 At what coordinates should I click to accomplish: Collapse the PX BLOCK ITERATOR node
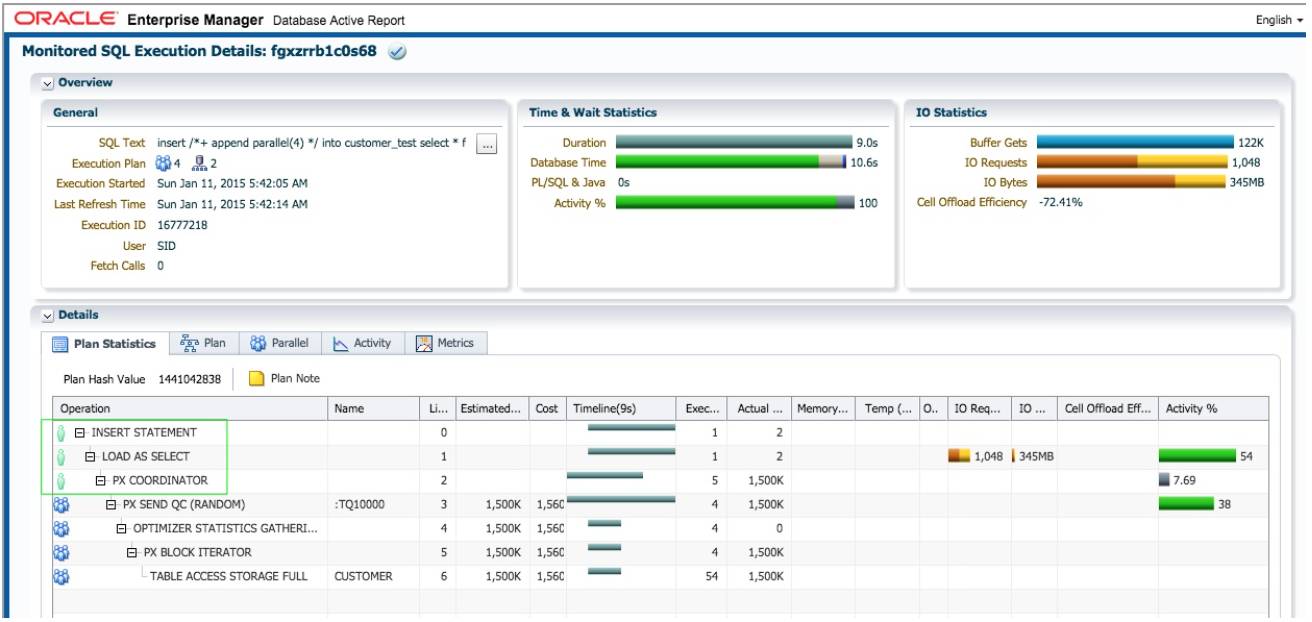pos(132,553)
